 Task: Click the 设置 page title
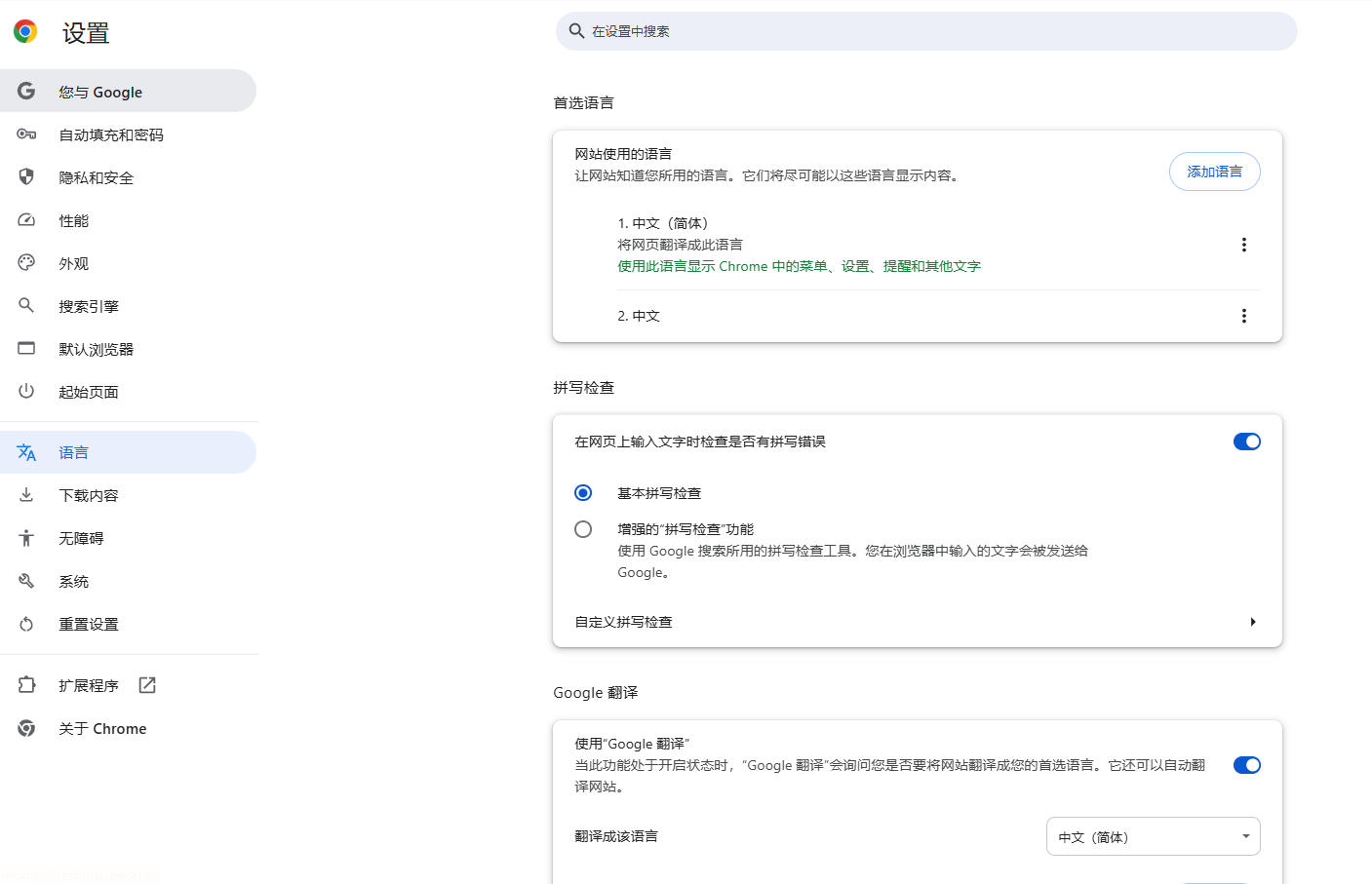coord(86,33)
